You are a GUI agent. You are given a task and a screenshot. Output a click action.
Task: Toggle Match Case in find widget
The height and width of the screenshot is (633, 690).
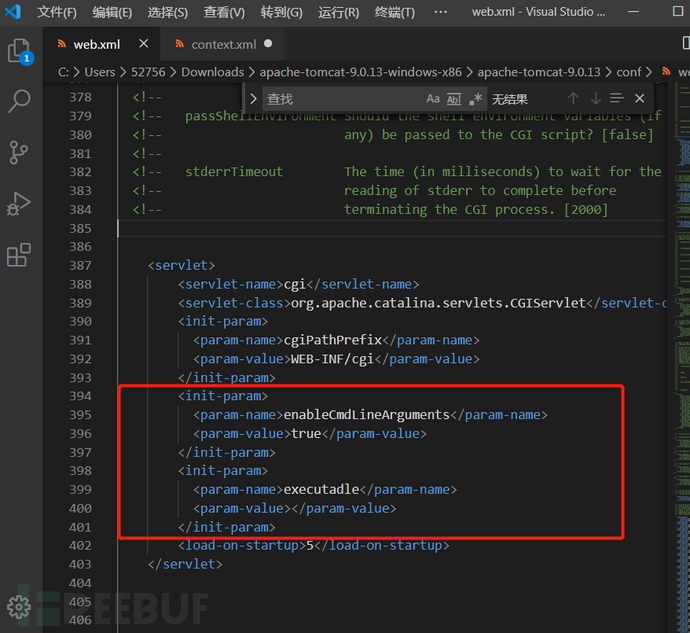pyautogui.click(x=433, y=99)
